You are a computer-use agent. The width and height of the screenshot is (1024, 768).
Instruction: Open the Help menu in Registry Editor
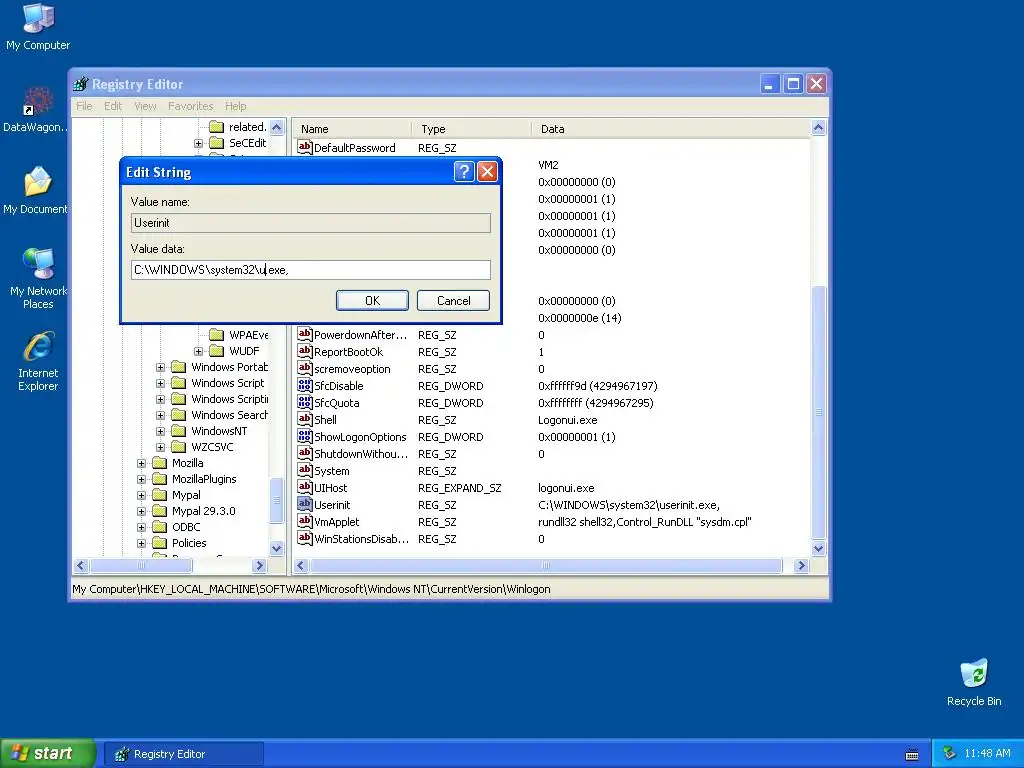235,106
